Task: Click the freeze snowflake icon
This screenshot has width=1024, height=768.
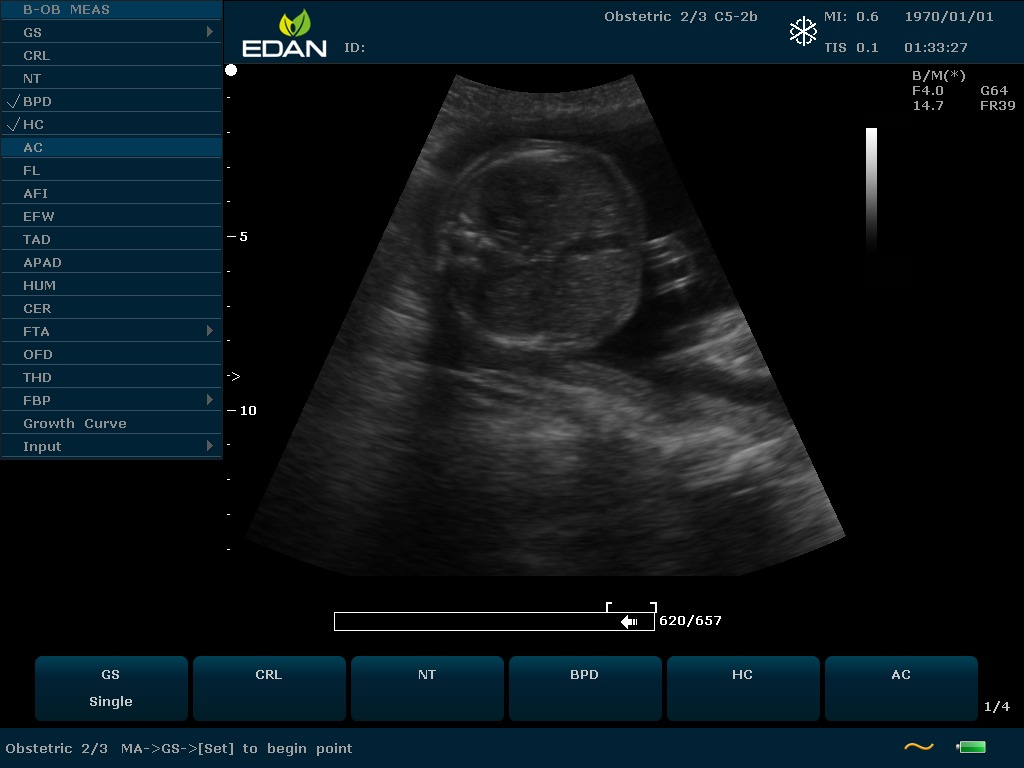Action: [x=803, y=32]
